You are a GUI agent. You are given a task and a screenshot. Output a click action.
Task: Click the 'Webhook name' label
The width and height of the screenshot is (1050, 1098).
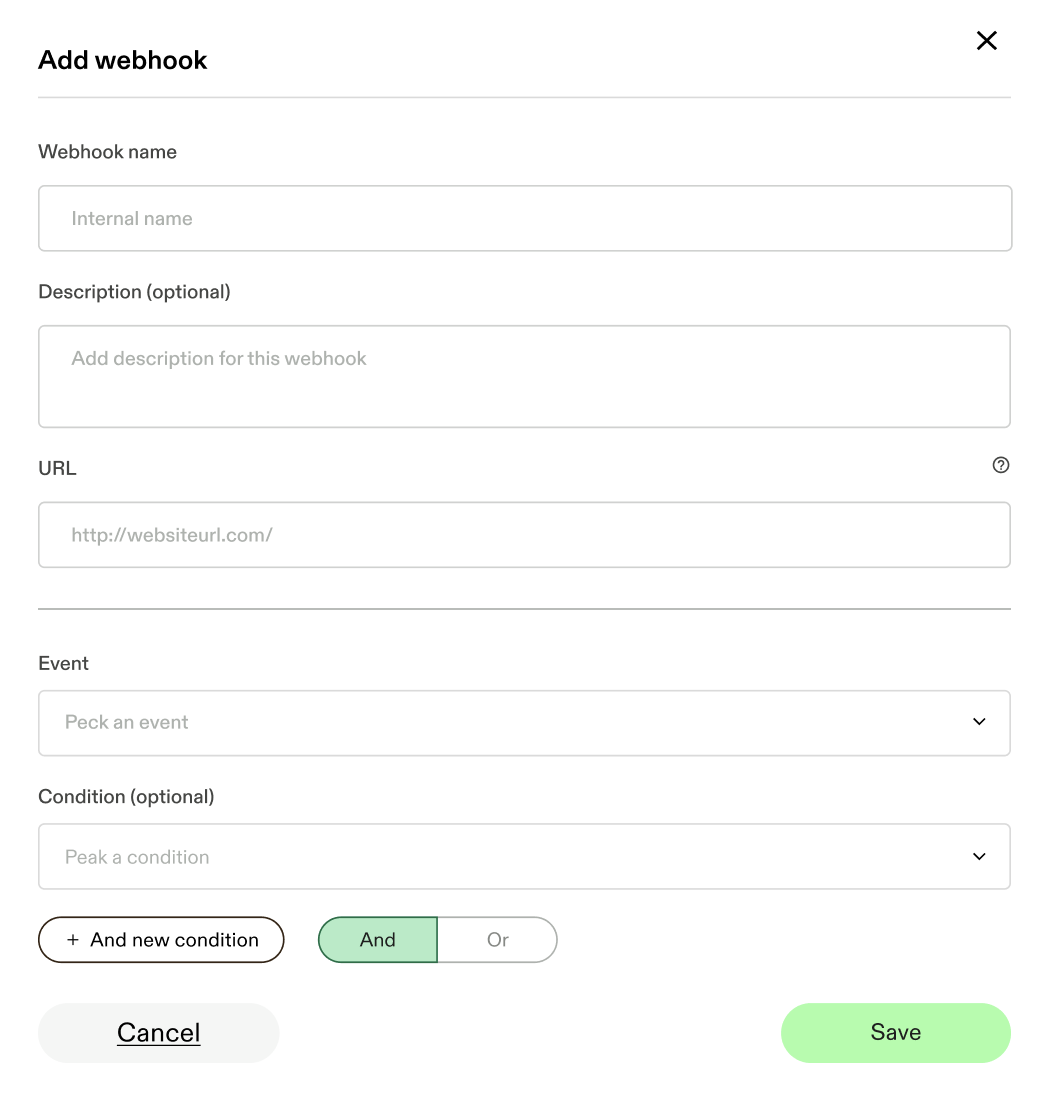click(x=107, y=152)
